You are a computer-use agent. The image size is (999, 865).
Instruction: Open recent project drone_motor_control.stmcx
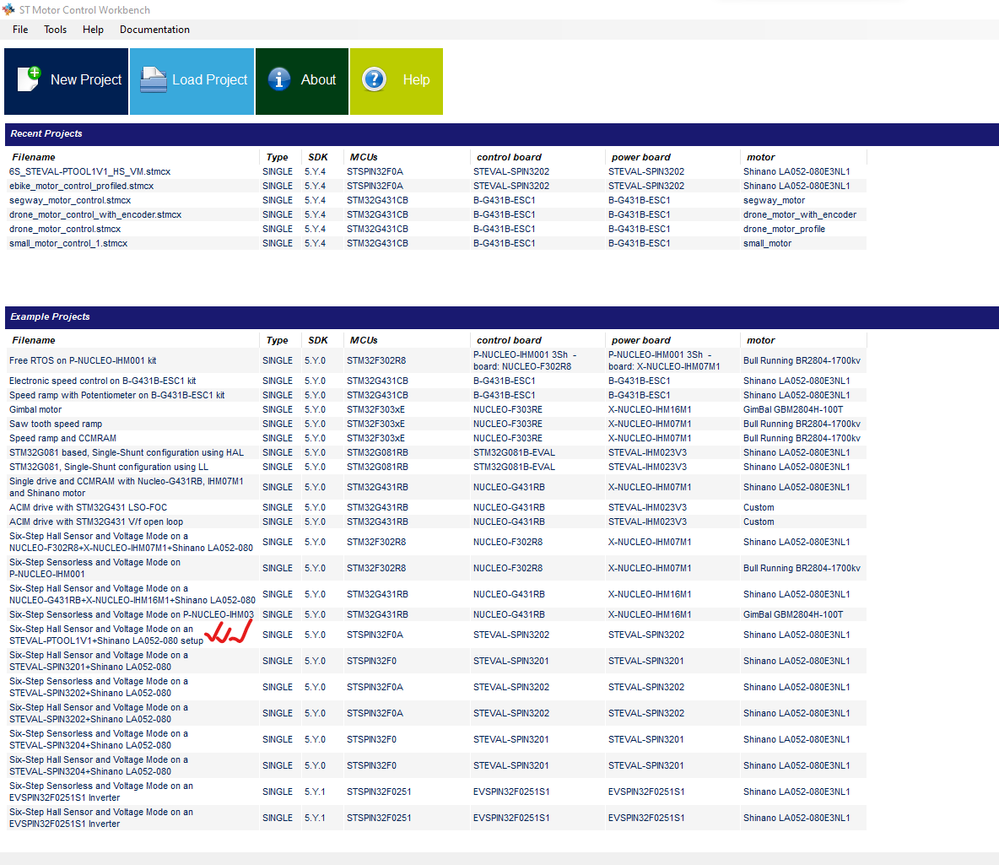click(x=65, y=229)
